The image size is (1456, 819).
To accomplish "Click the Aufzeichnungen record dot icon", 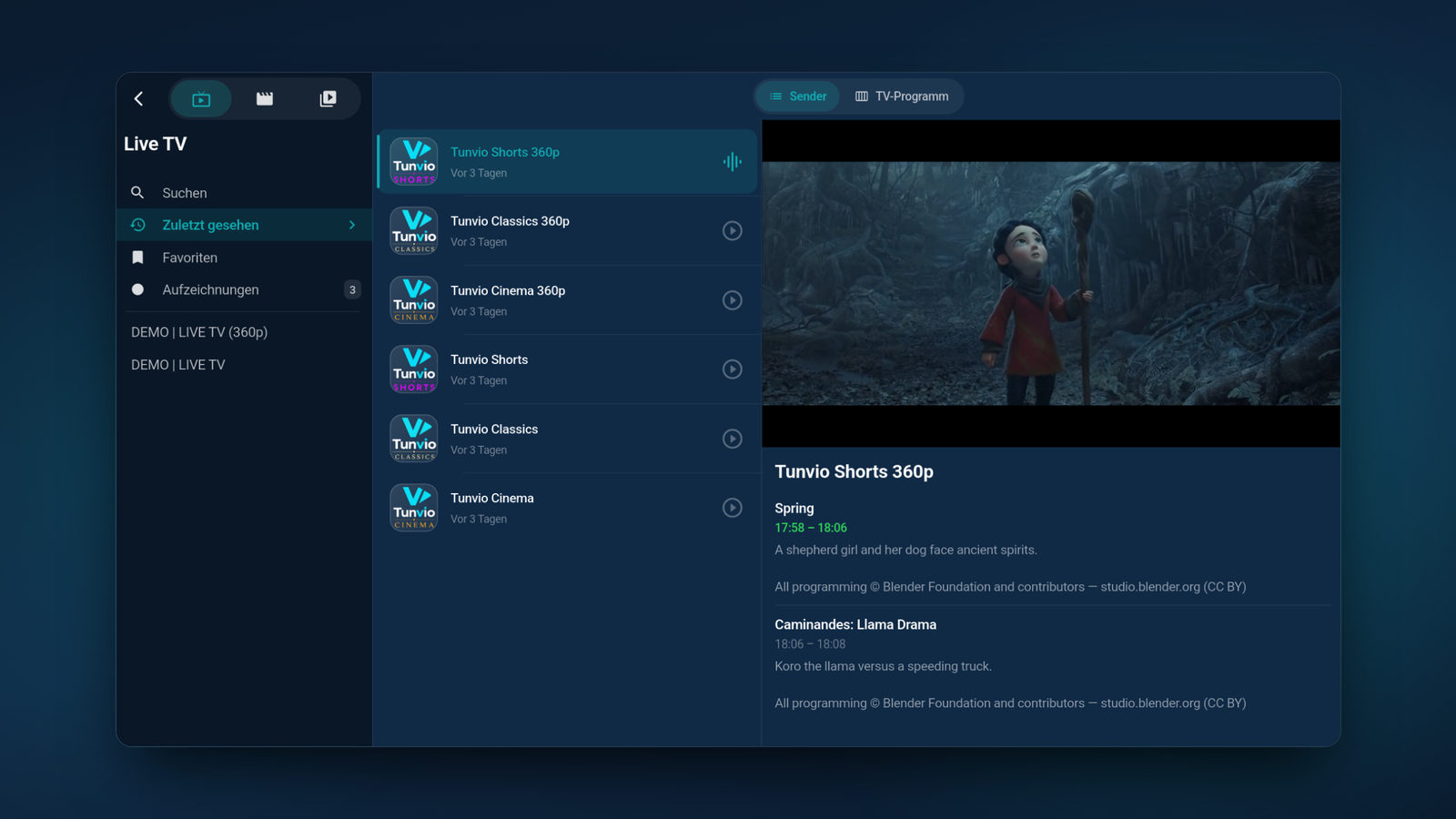I will pos(137,289).
